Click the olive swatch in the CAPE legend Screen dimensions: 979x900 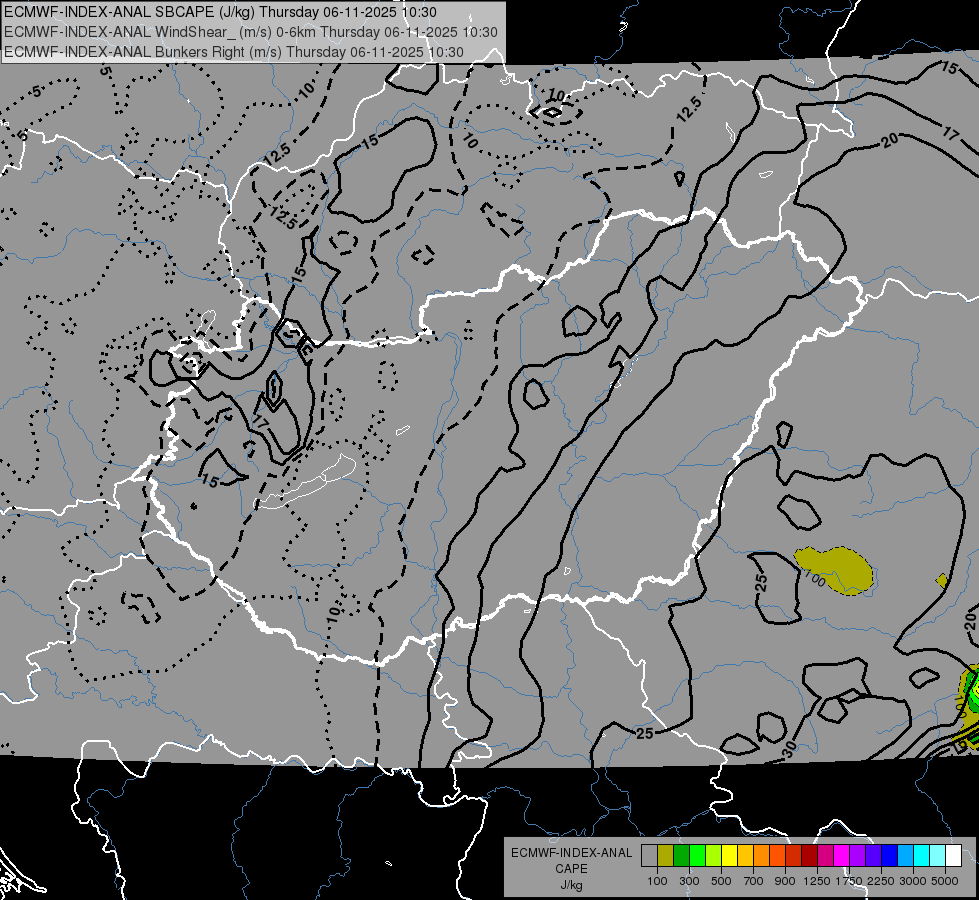click(666, 855)
